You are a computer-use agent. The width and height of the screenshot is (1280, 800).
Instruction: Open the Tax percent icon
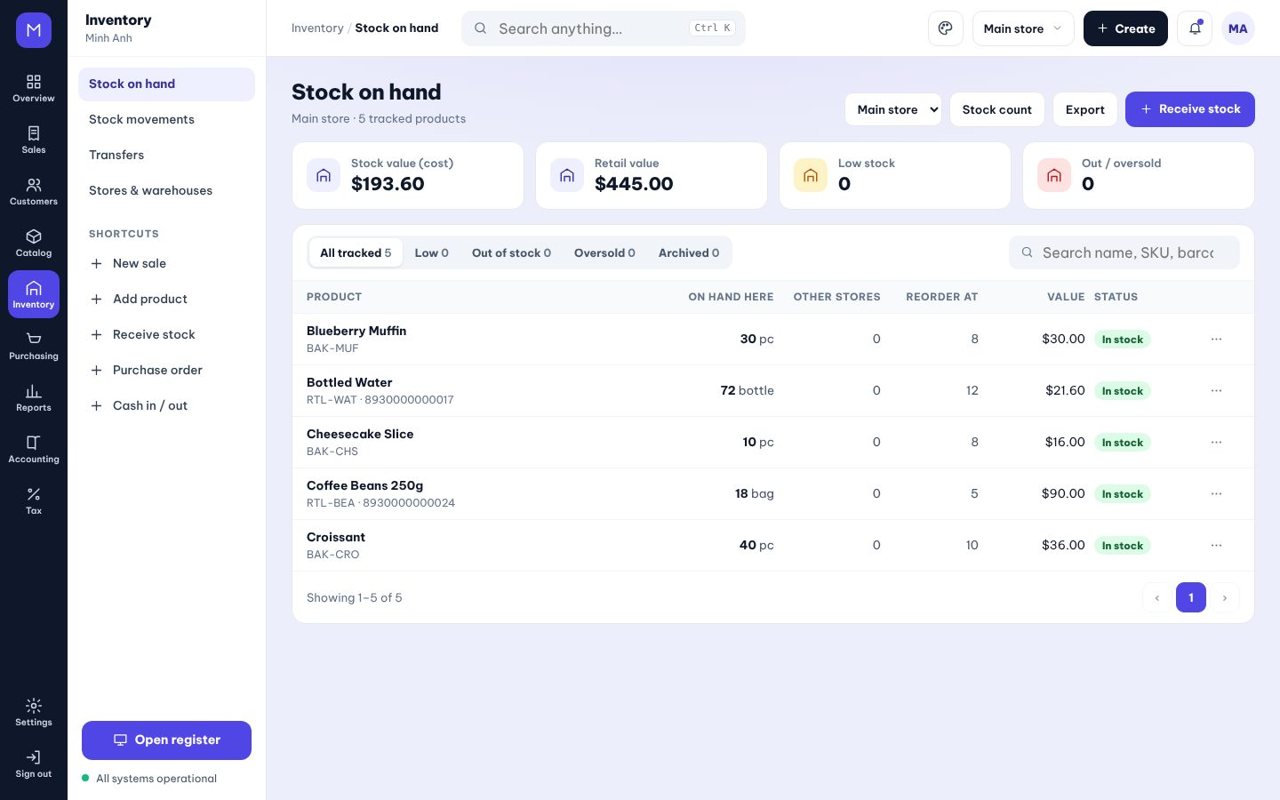(x=33, y=501)
